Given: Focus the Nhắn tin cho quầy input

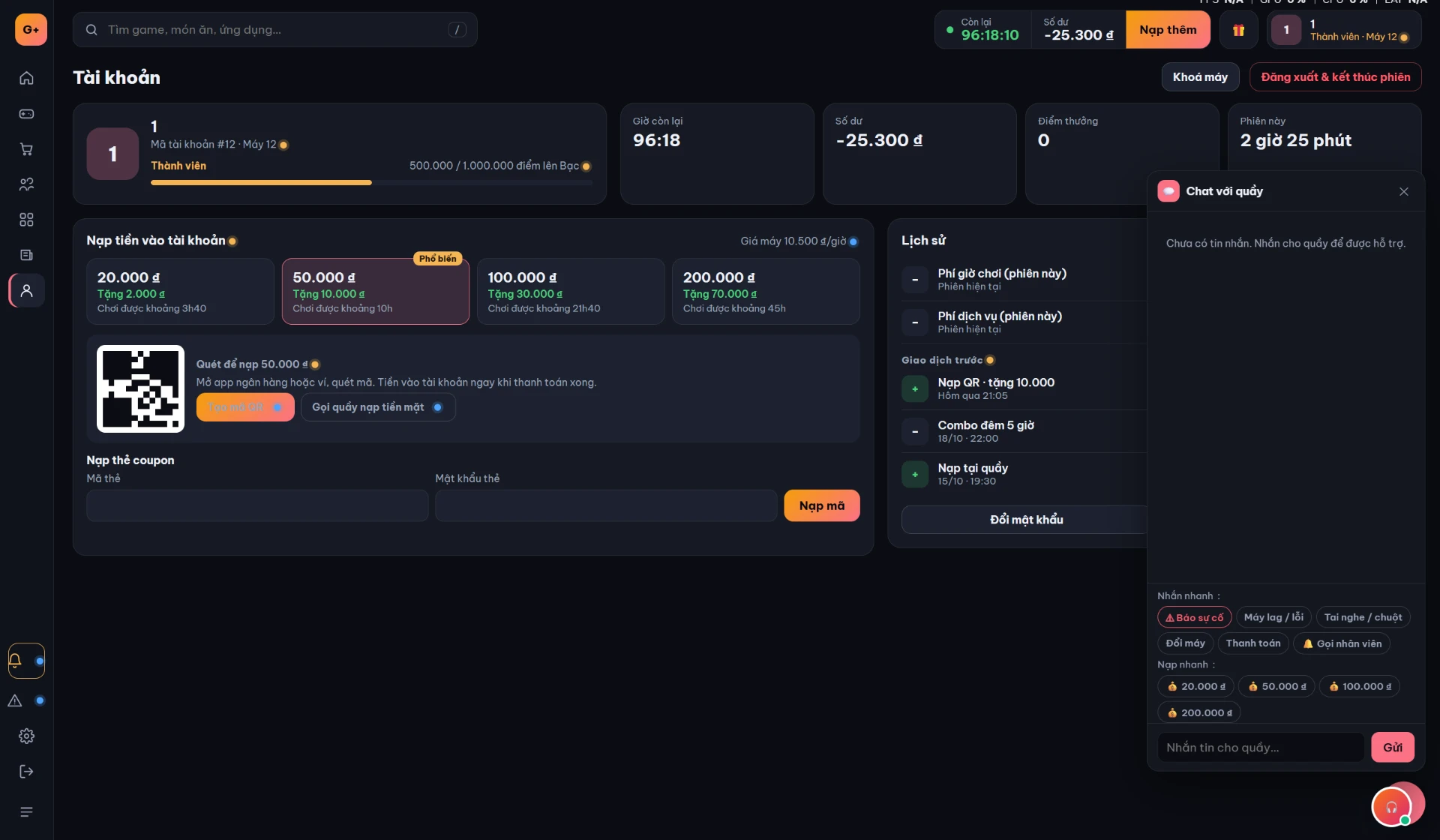Looking at the screenshot, I should click(1261, 747).
